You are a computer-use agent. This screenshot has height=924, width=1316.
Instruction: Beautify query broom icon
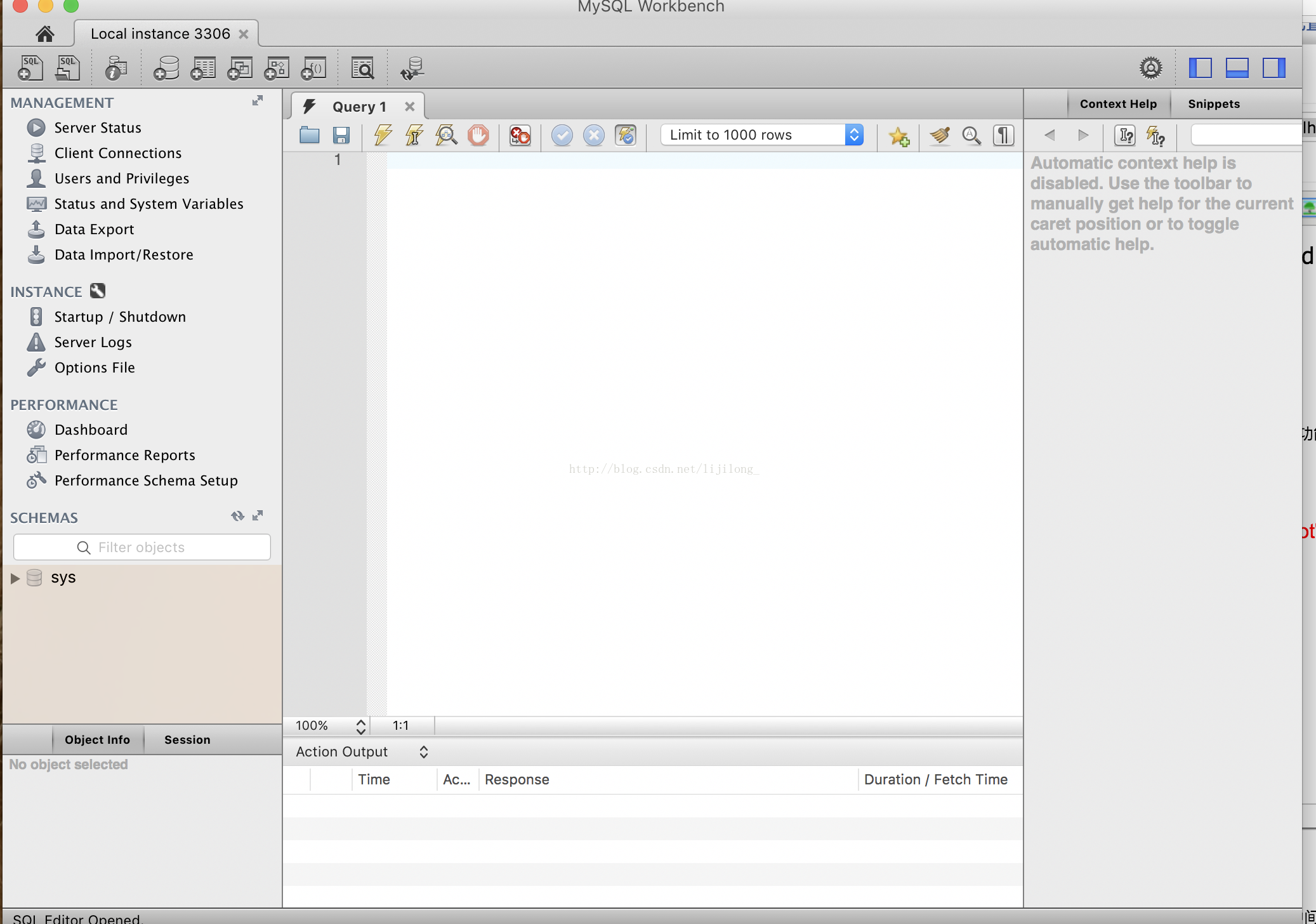tap(940, 135)
